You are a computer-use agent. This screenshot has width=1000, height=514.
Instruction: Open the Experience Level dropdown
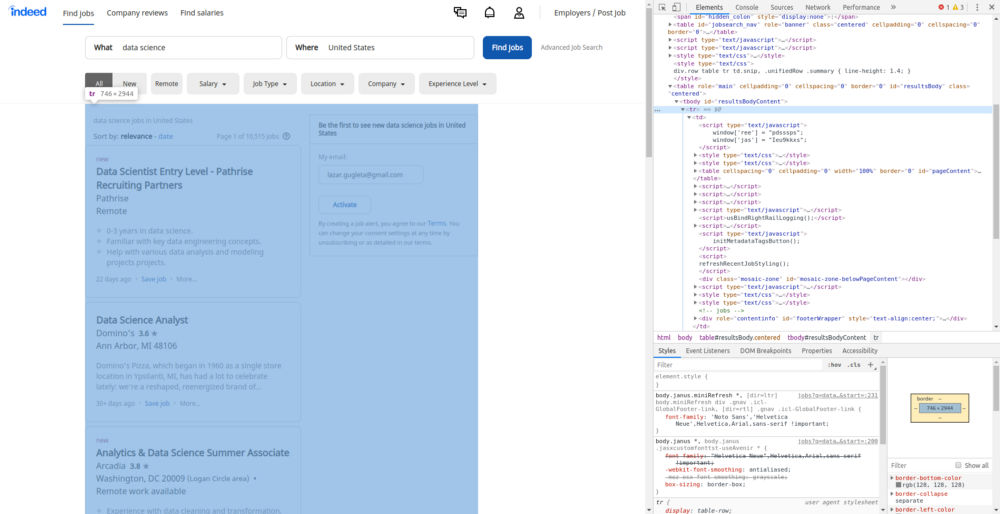tap(458, 84)
